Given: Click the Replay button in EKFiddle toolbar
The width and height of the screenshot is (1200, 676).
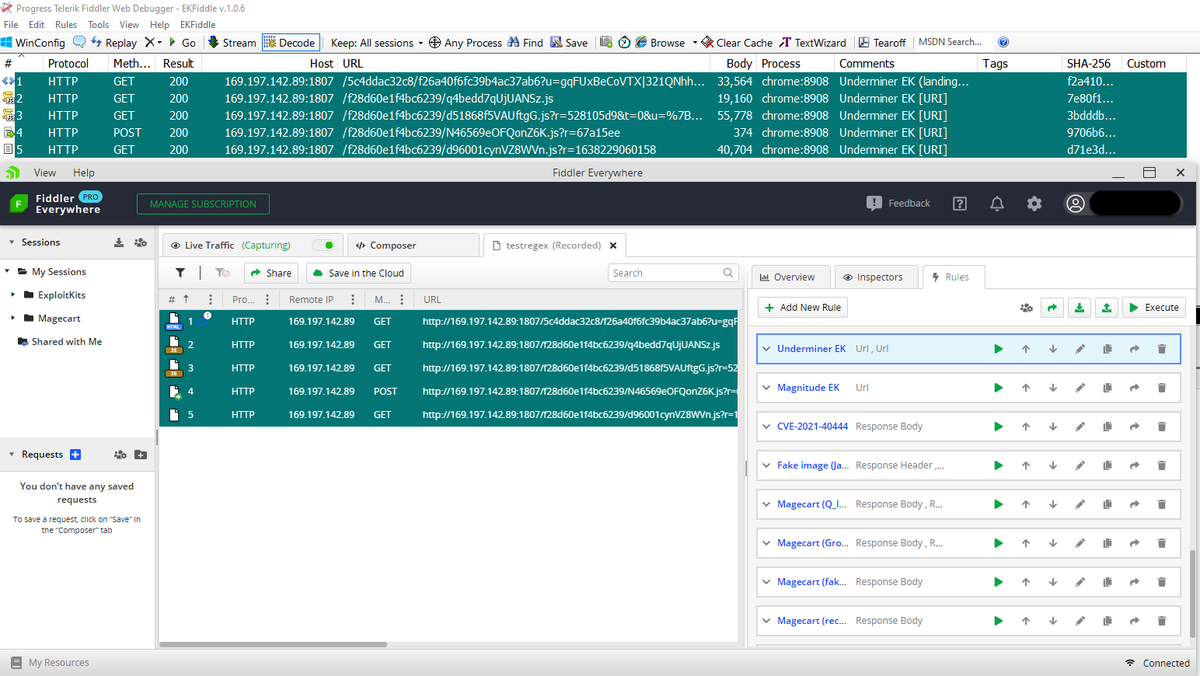Looking at the screenshot, I should [113, 43].
